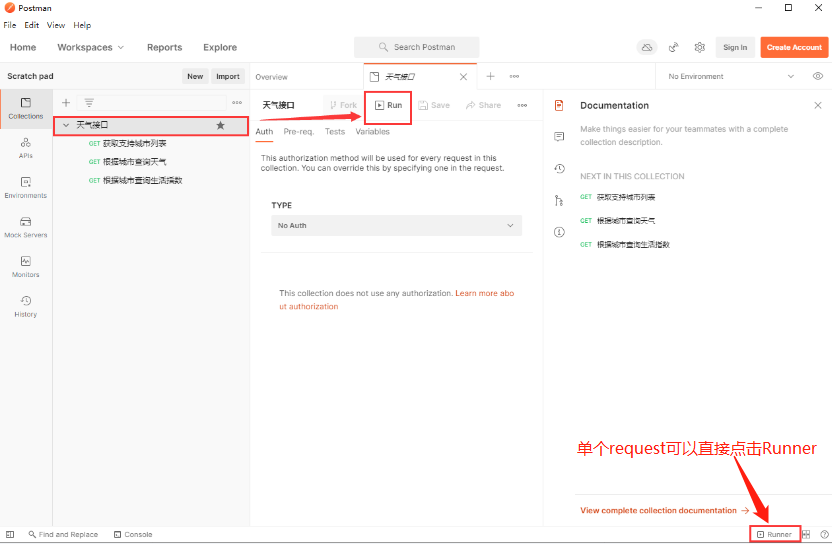Open the Edit menu
The image size is (832, 544).
coord(31,25)
